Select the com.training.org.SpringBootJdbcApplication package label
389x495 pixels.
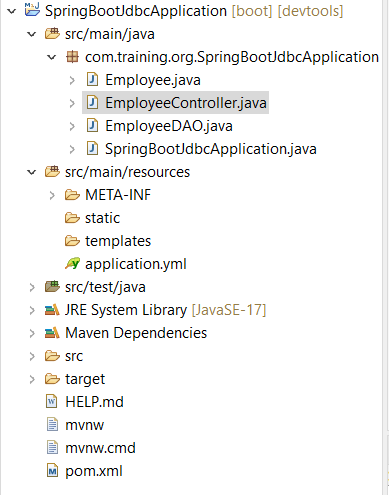232,57
